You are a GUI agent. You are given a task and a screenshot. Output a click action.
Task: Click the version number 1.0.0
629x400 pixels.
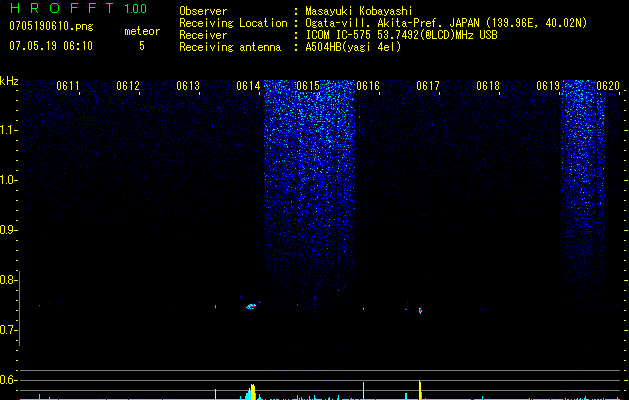(135, 9)
